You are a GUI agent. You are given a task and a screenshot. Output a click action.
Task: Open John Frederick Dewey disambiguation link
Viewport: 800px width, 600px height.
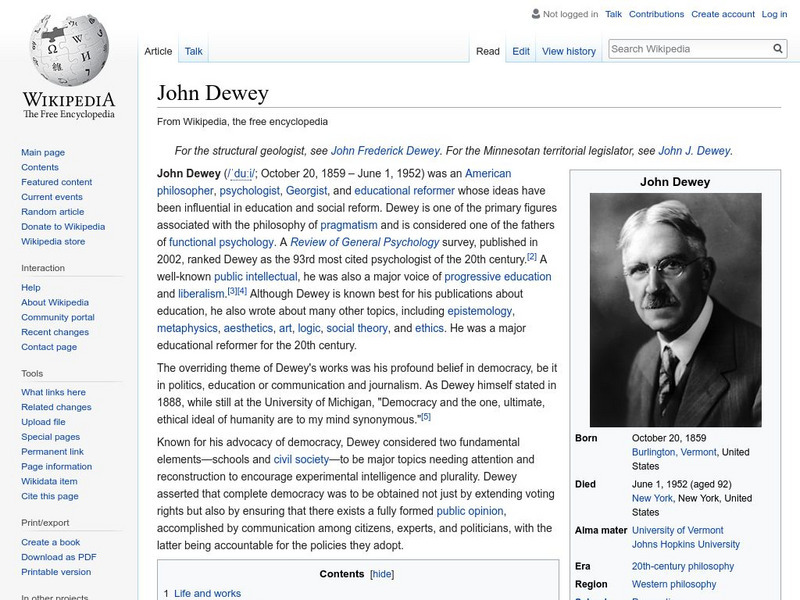click(385, 151)
